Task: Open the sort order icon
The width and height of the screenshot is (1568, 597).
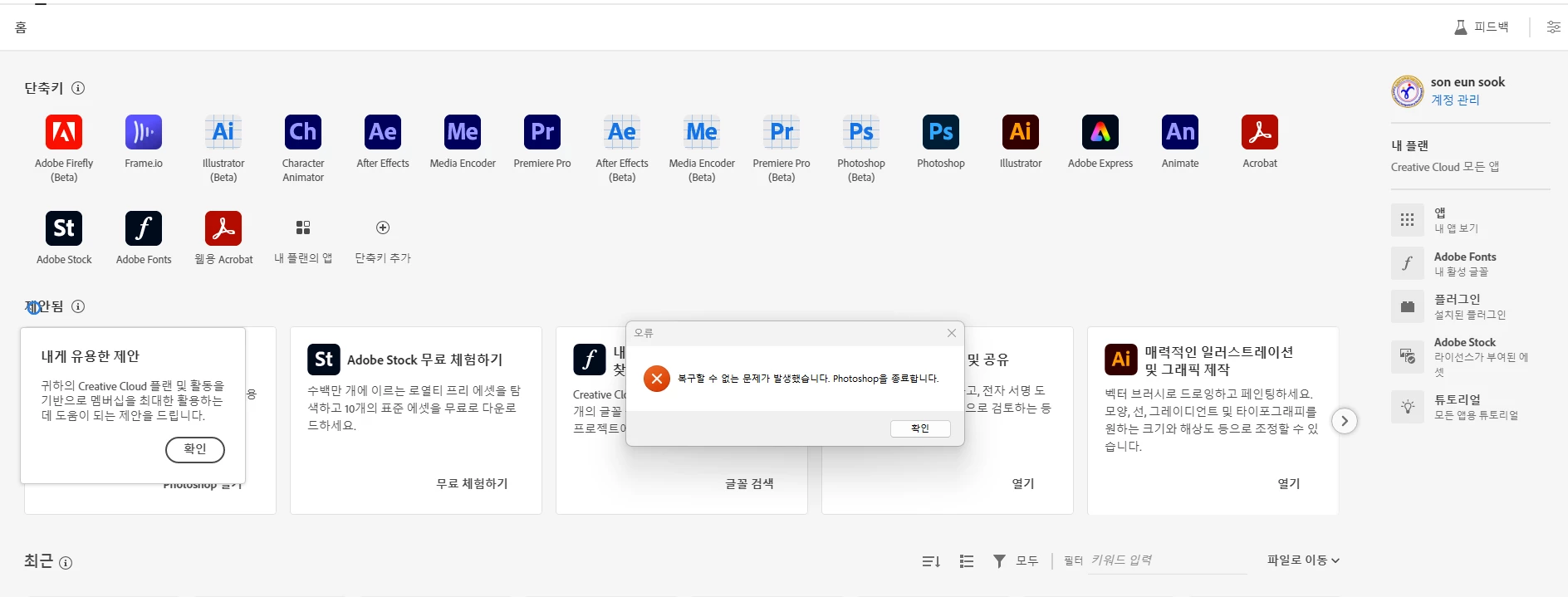Action: point(931,561)
